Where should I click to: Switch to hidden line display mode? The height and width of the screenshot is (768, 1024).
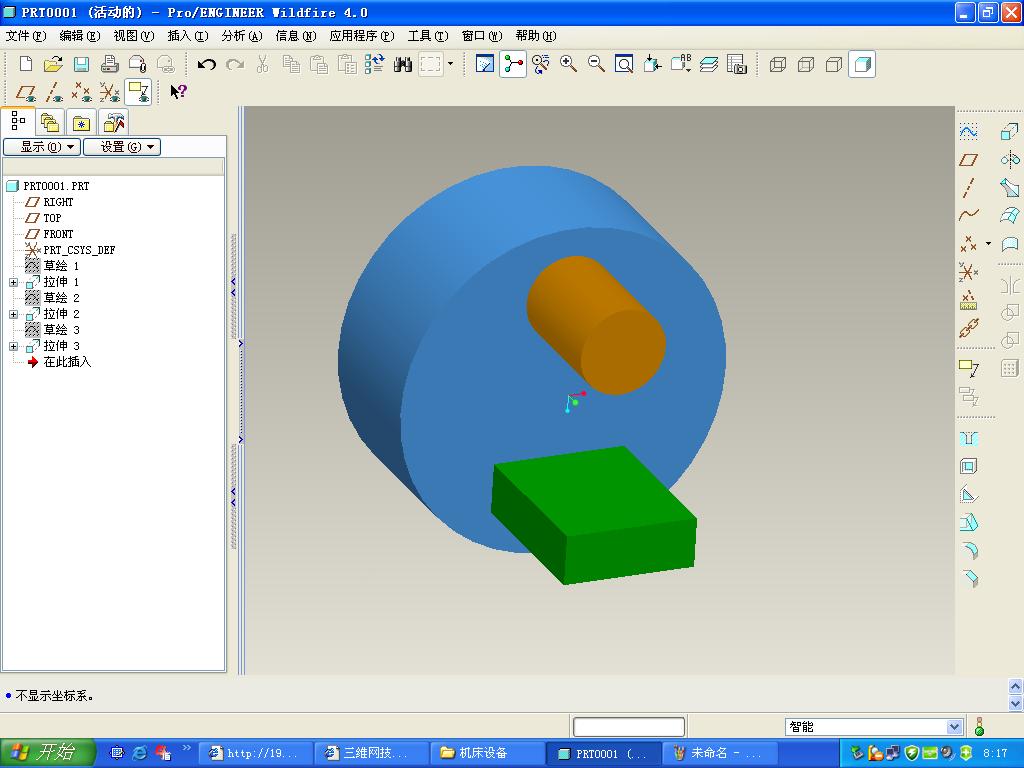pos(806,64)
